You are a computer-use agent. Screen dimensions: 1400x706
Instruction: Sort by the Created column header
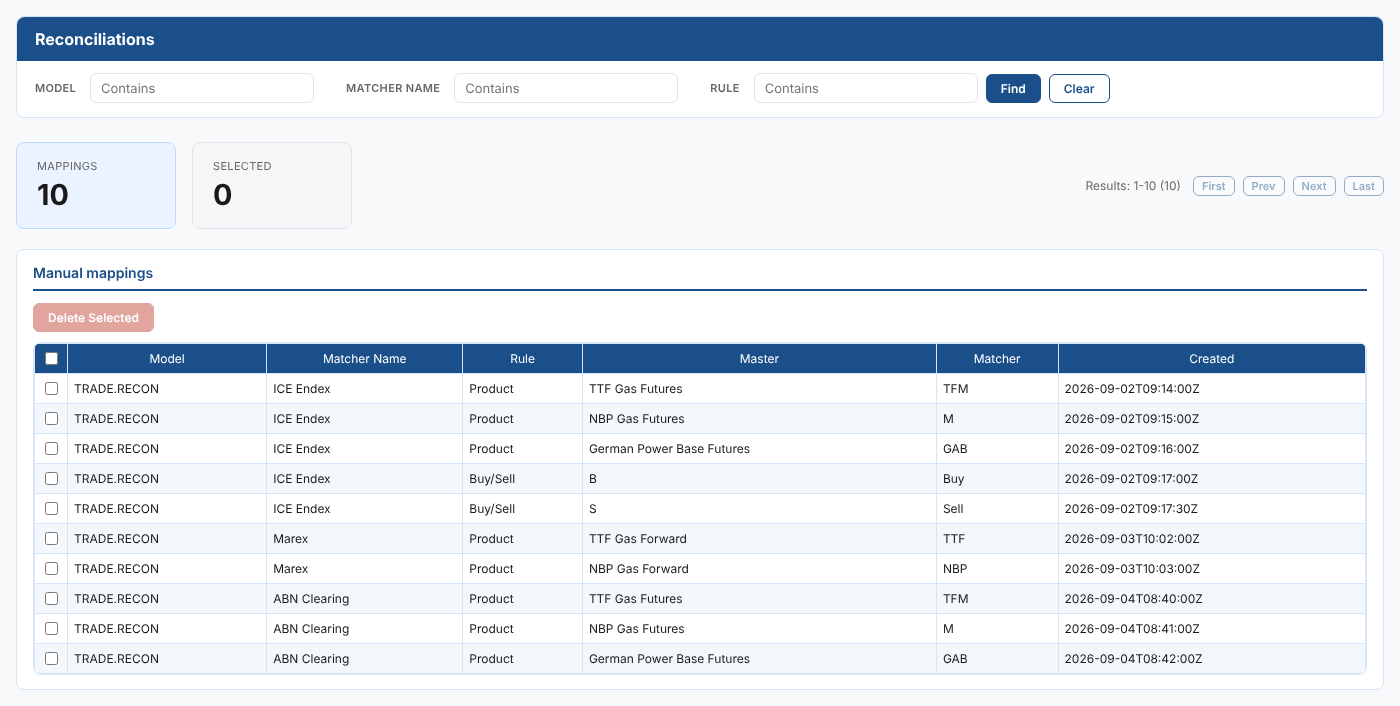pyautogui.click(x=1212, y=359)
